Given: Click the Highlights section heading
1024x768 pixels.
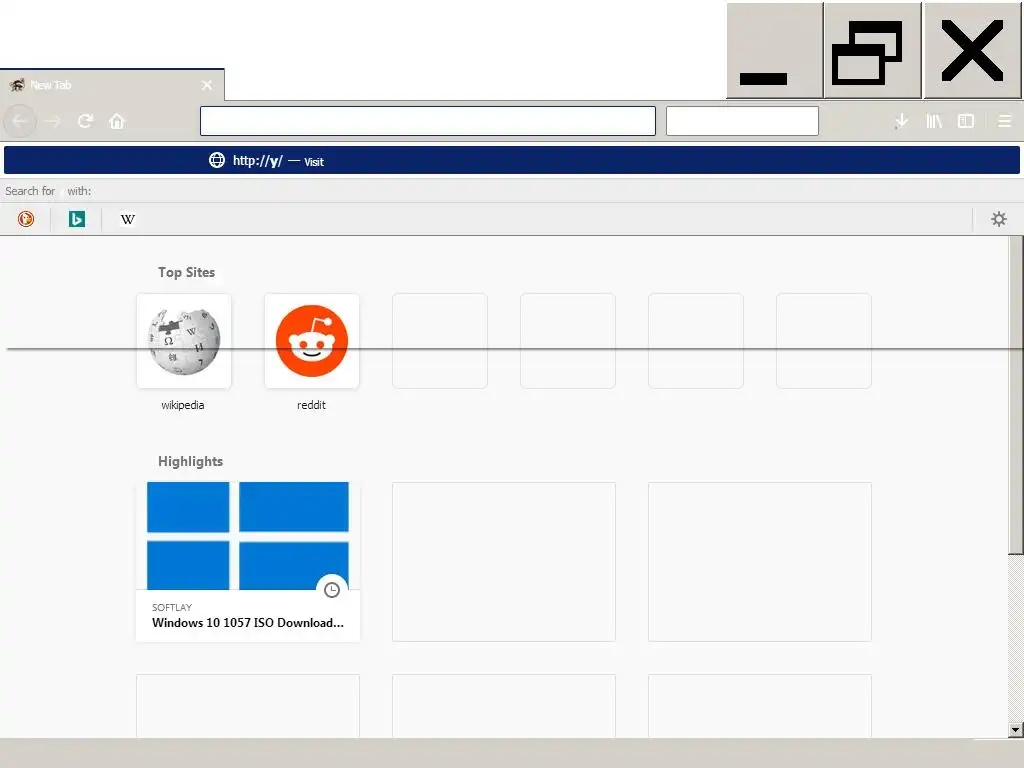Looking at the screenshot, I should (x=190, y=461).
